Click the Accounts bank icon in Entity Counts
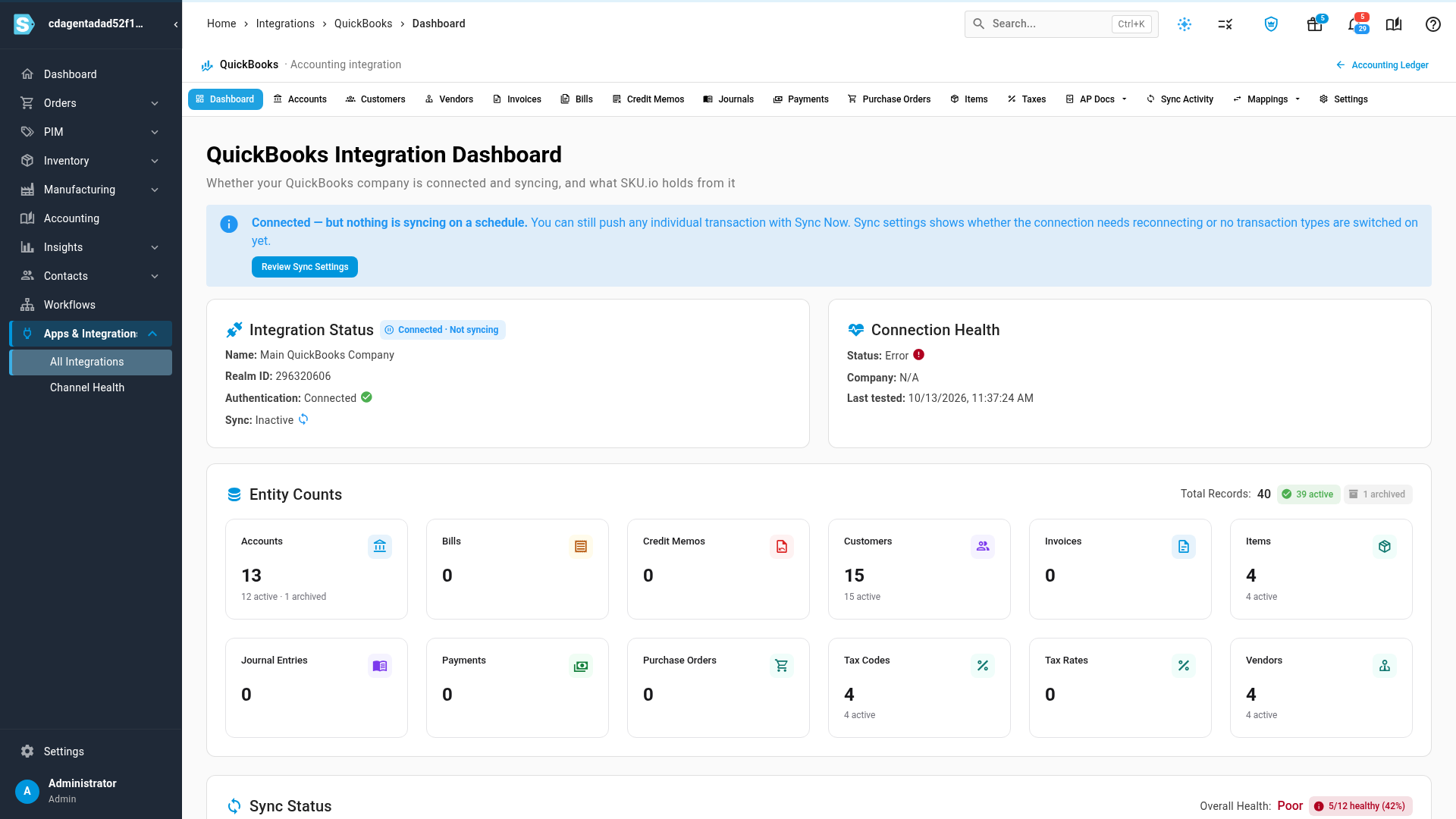Viewport: 1456px width, 819px height. [x=380, y=547]
